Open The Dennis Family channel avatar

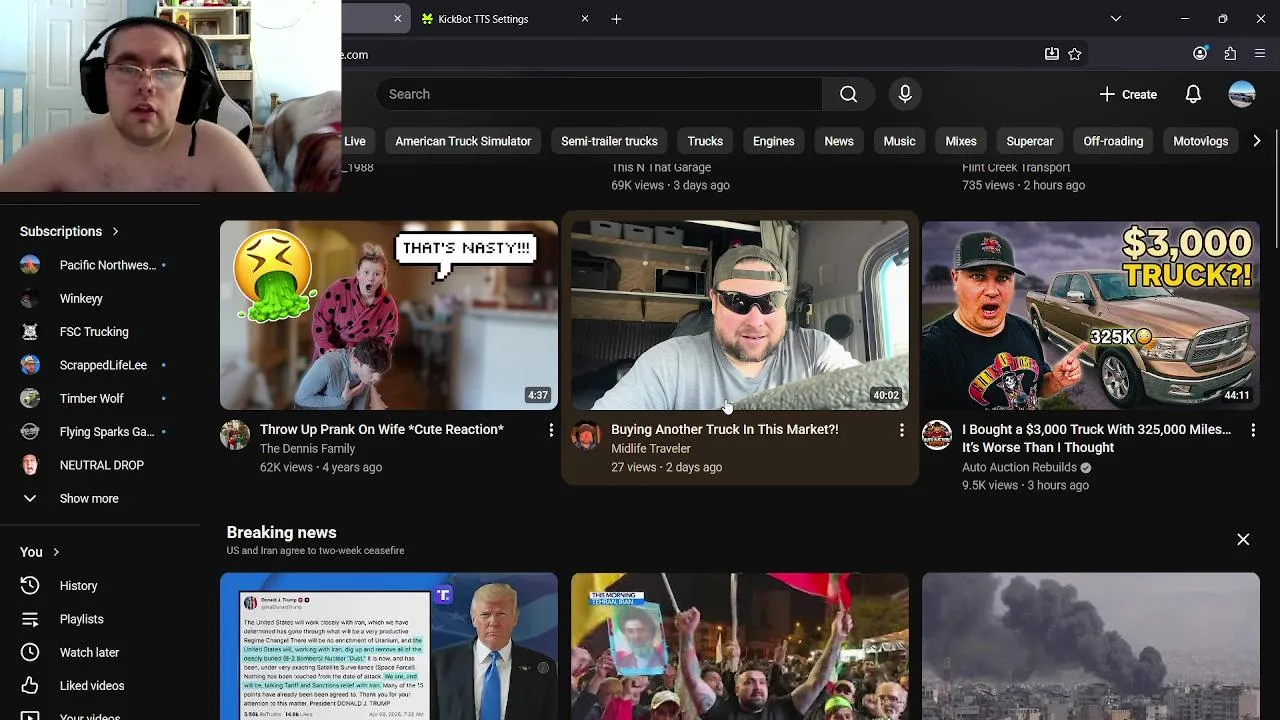point(235,435)
